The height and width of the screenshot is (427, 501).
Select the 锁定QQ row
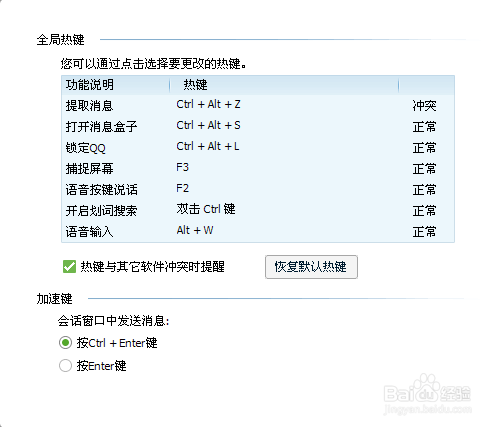coord(258,147)
